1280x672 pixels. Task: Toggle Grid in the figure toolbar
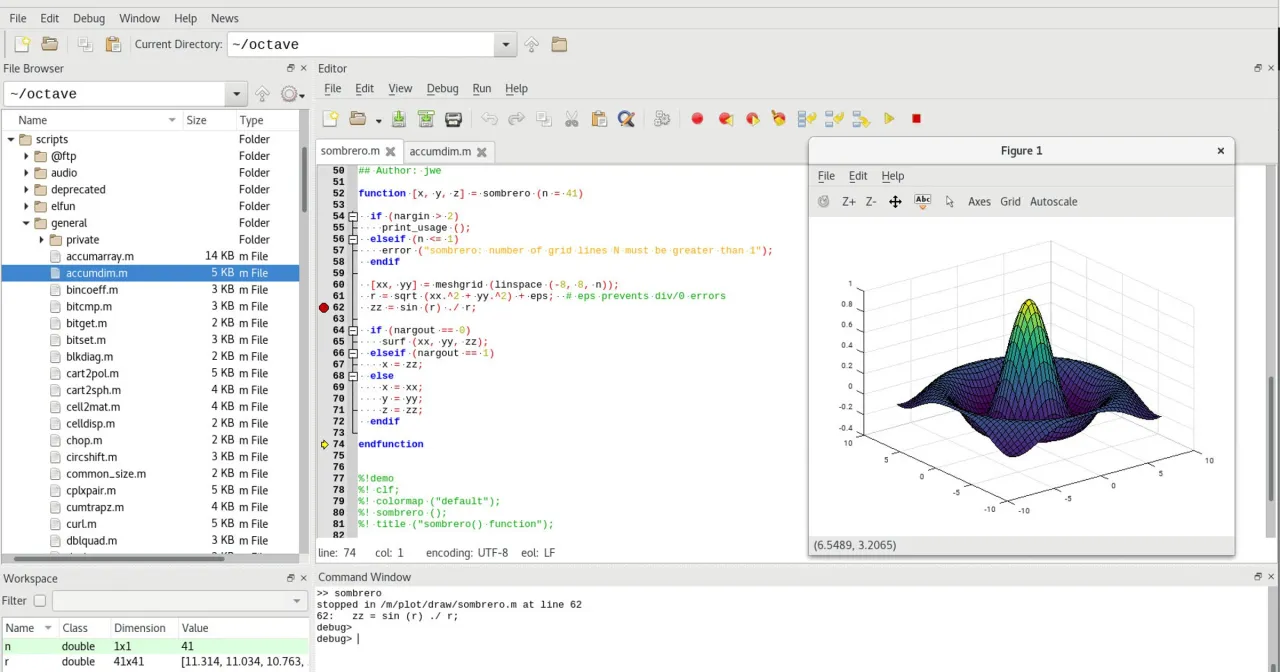pos(1010,202)
